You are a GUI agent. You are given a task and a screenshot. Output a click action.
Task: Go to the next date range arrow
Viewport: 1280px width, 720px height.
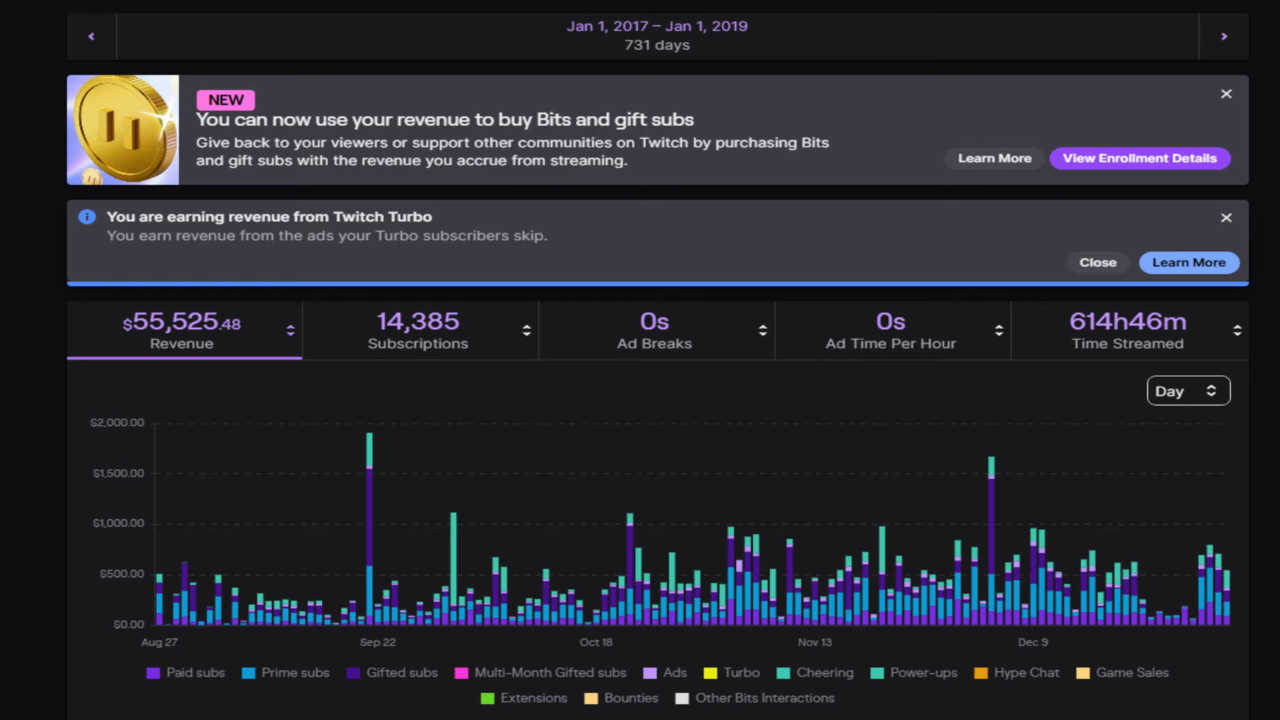[x=1223, y=37]
